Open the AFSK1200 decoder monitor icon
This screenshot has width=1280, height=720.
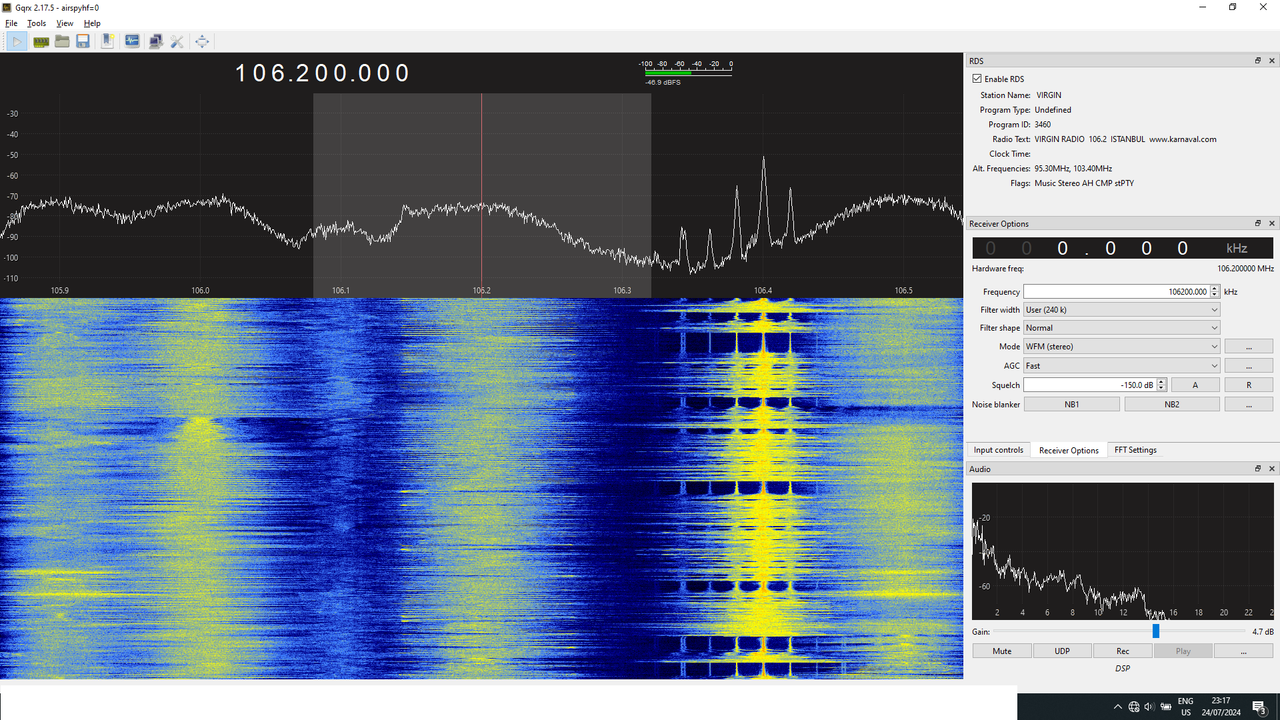[132, 41]
